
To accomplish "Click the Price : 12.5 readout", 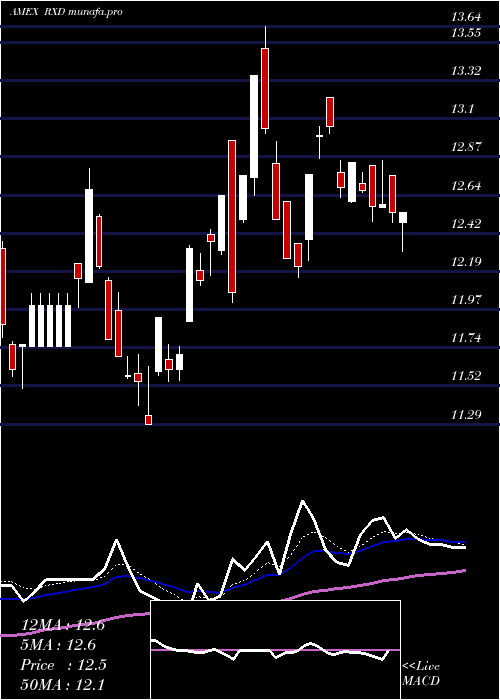I will [63, 665].
